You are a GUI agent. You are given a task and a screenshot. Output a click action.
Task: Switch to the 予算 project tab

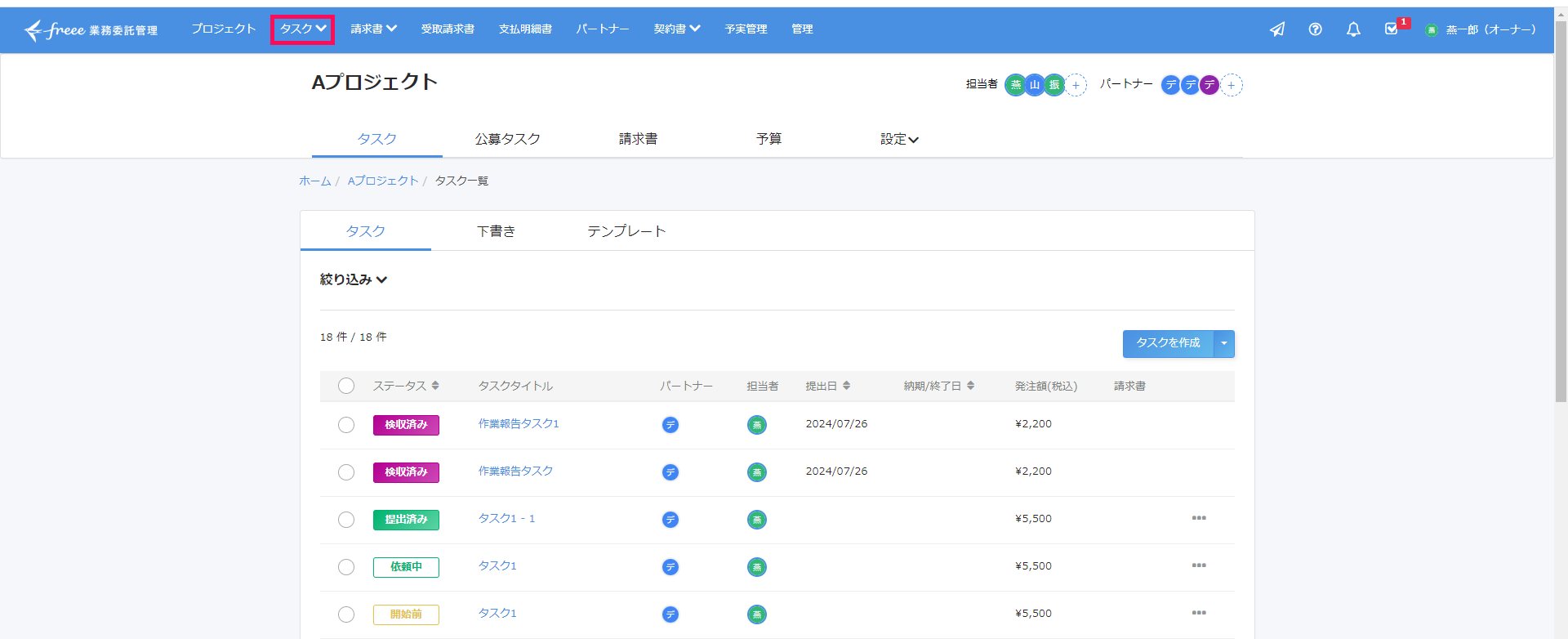point(769,139)
